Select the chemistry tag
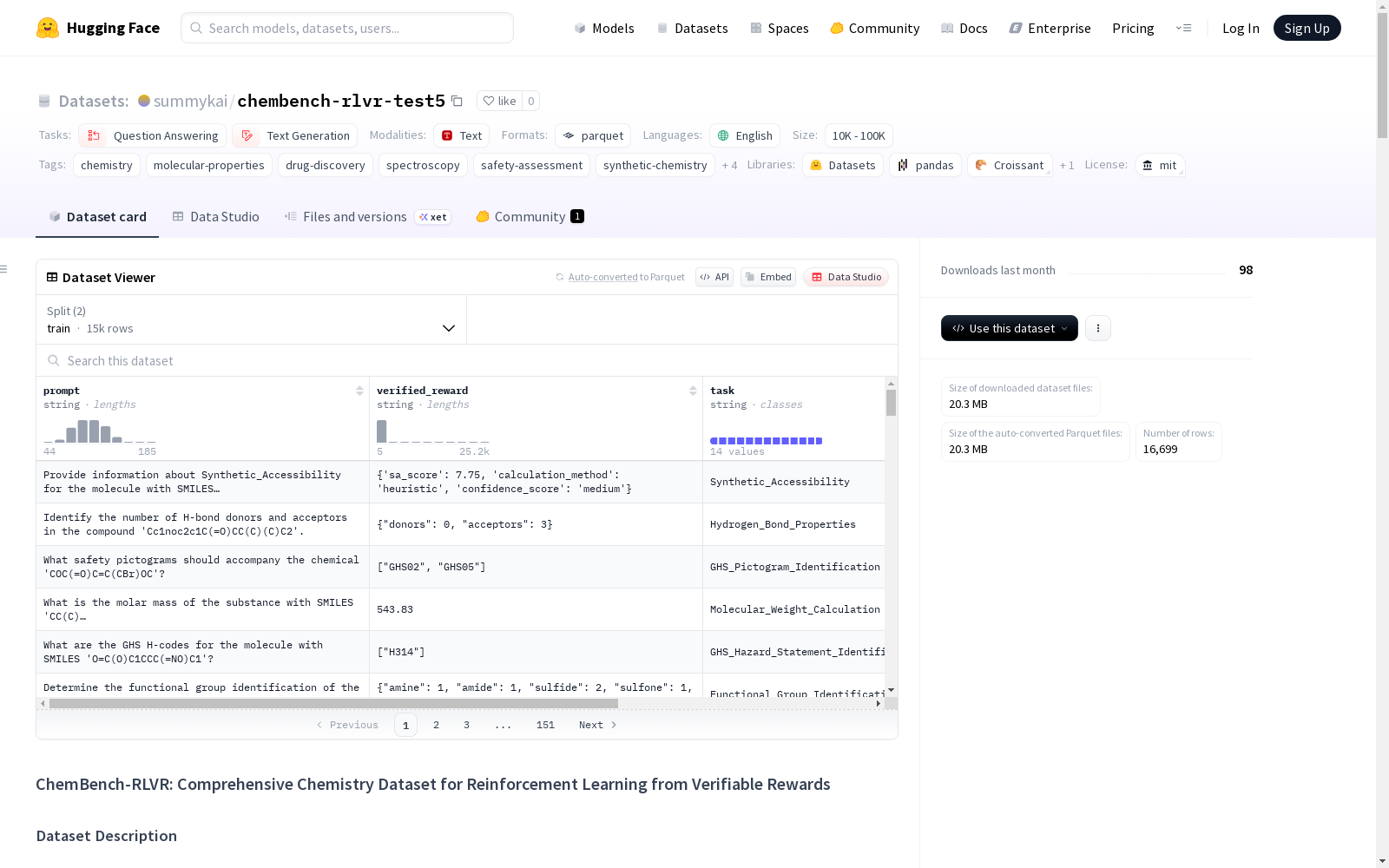This screenshot has width=1389, height=868. point(107,165)
